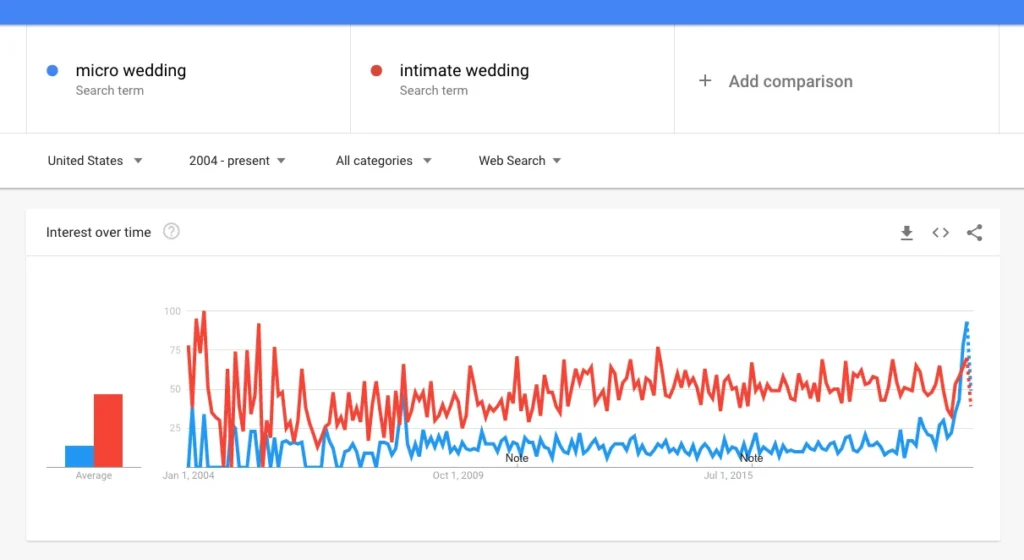1024x560 pixels.
Task: Share the Interest over time chart
Action: pyautogui.click(x=974, y=233)
